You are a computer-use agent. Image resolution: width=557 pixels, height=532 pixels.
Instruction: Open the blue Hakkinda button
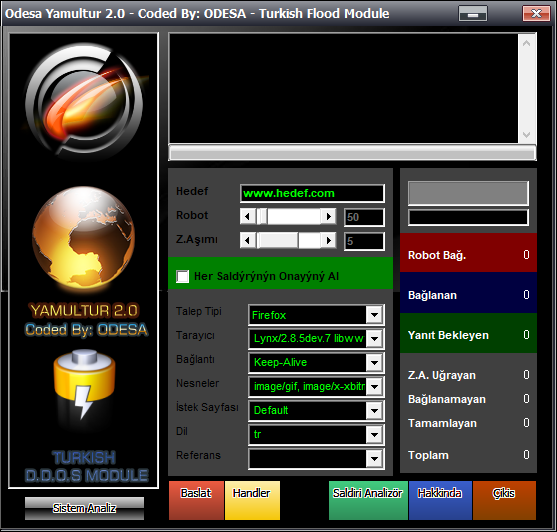[x=440, y=500]
